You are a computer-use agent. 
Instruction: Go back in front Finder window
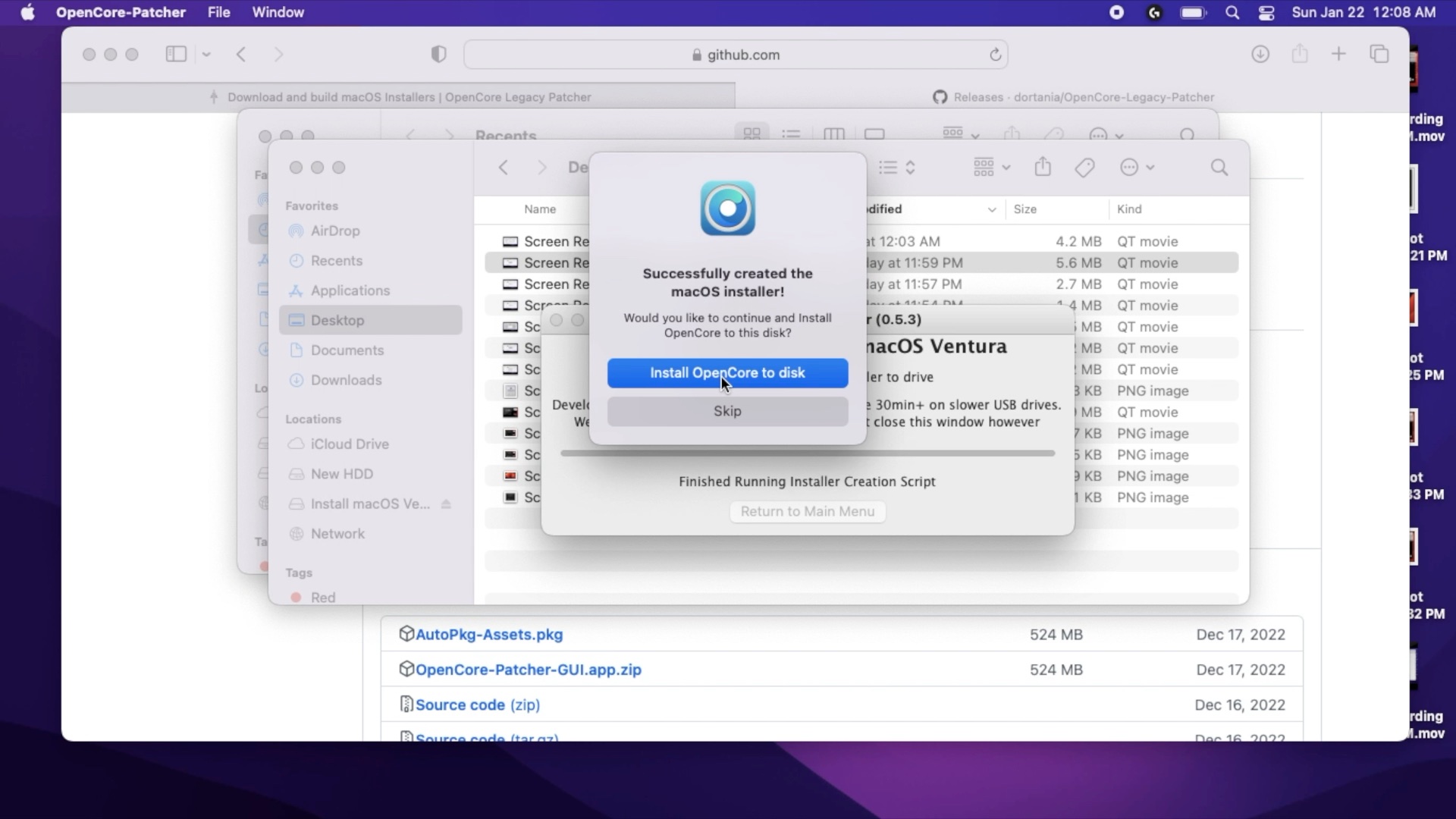[x=503, y=167]
